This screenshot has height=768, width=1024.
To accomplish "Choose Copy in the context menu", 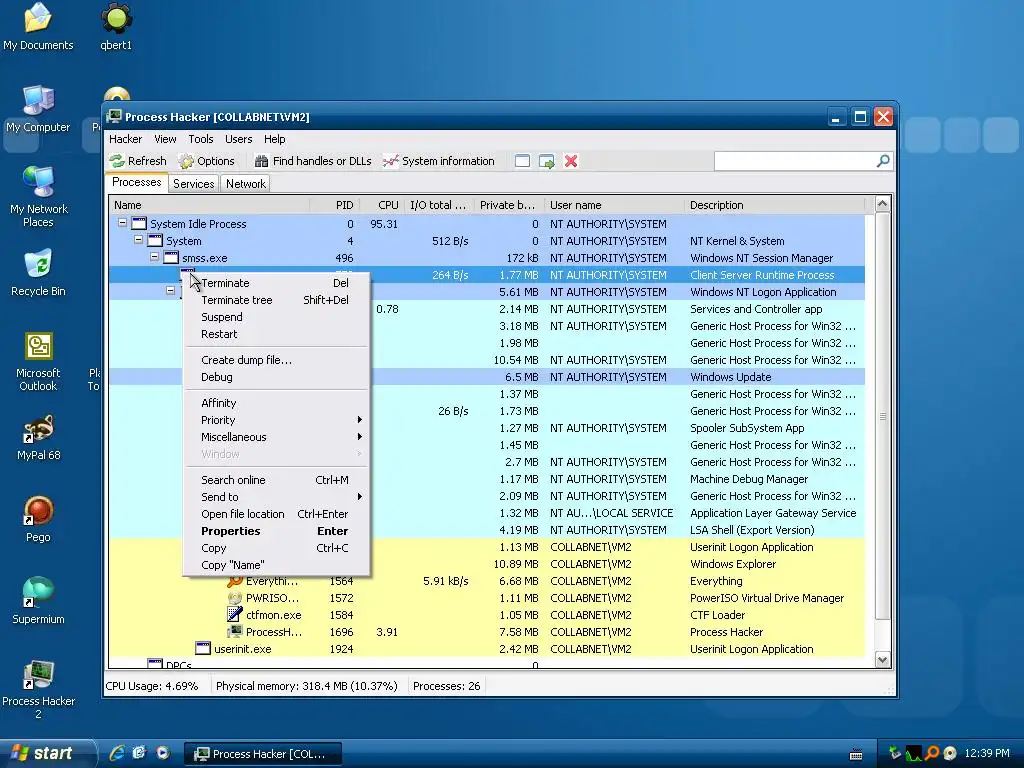I will click(x=276, y=548).
